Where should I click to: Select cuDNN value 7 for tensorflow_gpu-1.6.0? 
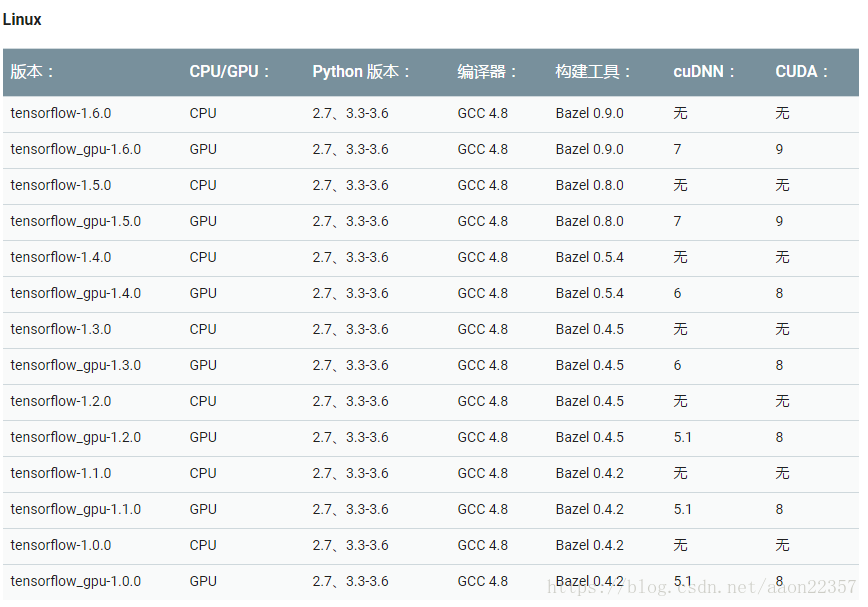tap(678, 149)
